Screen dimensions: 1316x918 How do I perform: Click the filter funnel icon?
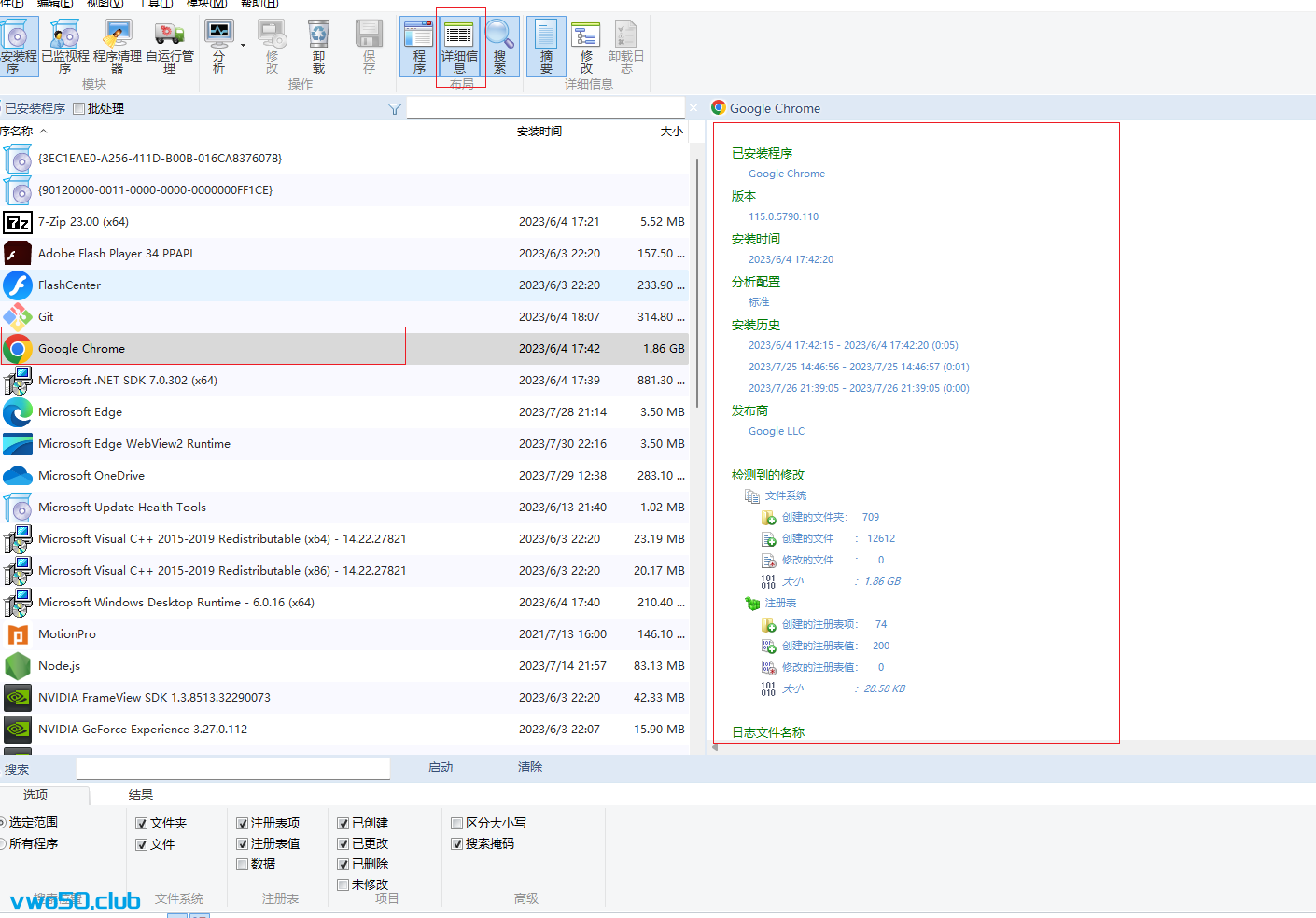395,109
